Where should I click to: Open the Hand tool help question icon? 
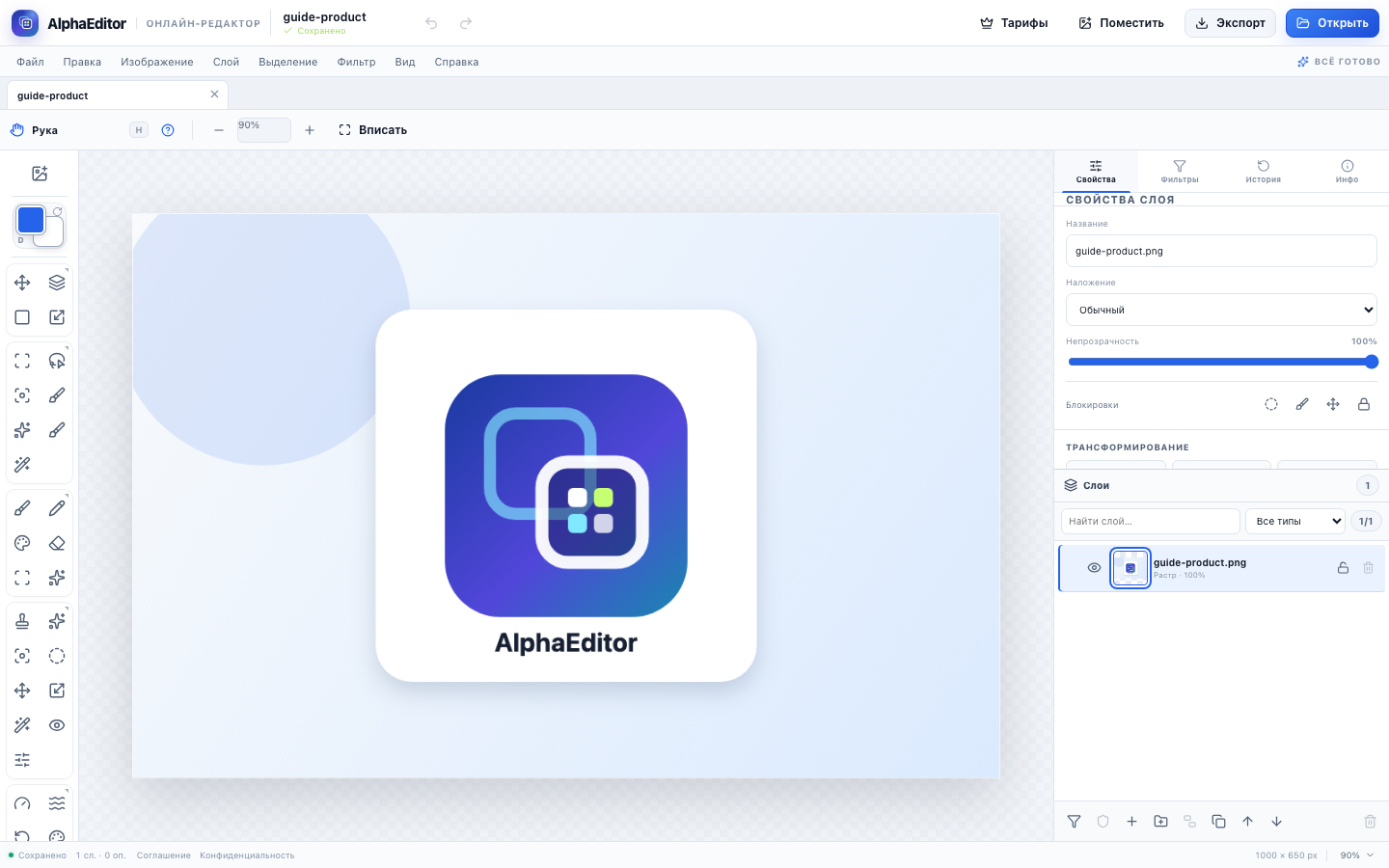coord(168,130)
